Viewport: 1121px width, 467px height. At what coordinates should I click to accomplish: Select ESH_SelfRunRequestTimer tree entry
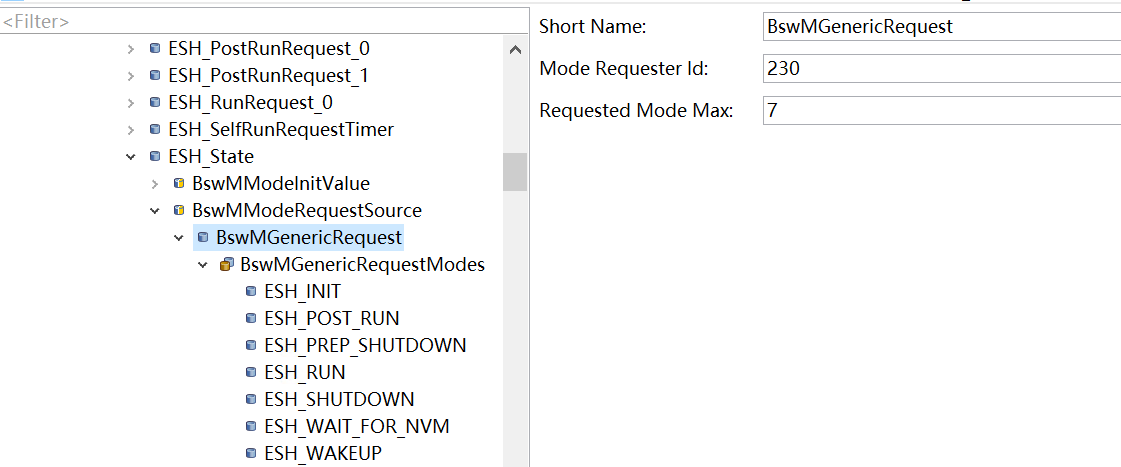pyautogui.click(x=281, y=129)
